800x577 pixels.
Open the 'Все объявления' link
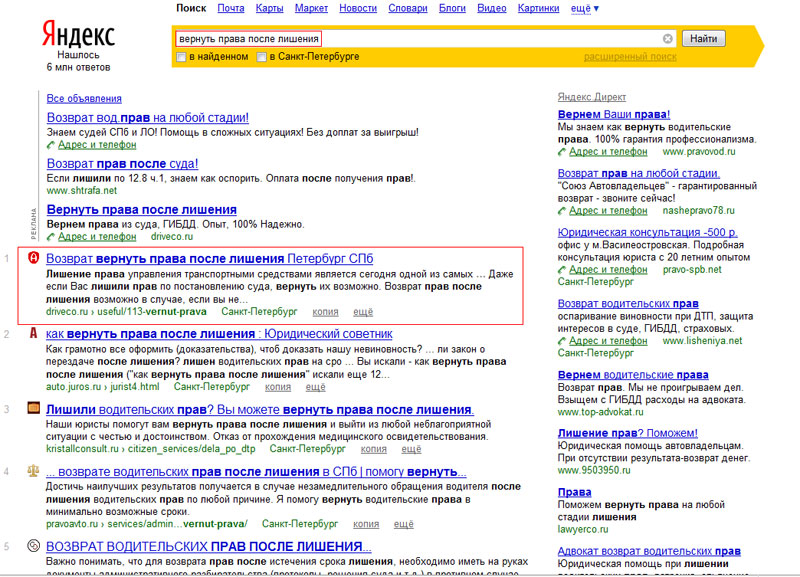click(x=84, y=98)
